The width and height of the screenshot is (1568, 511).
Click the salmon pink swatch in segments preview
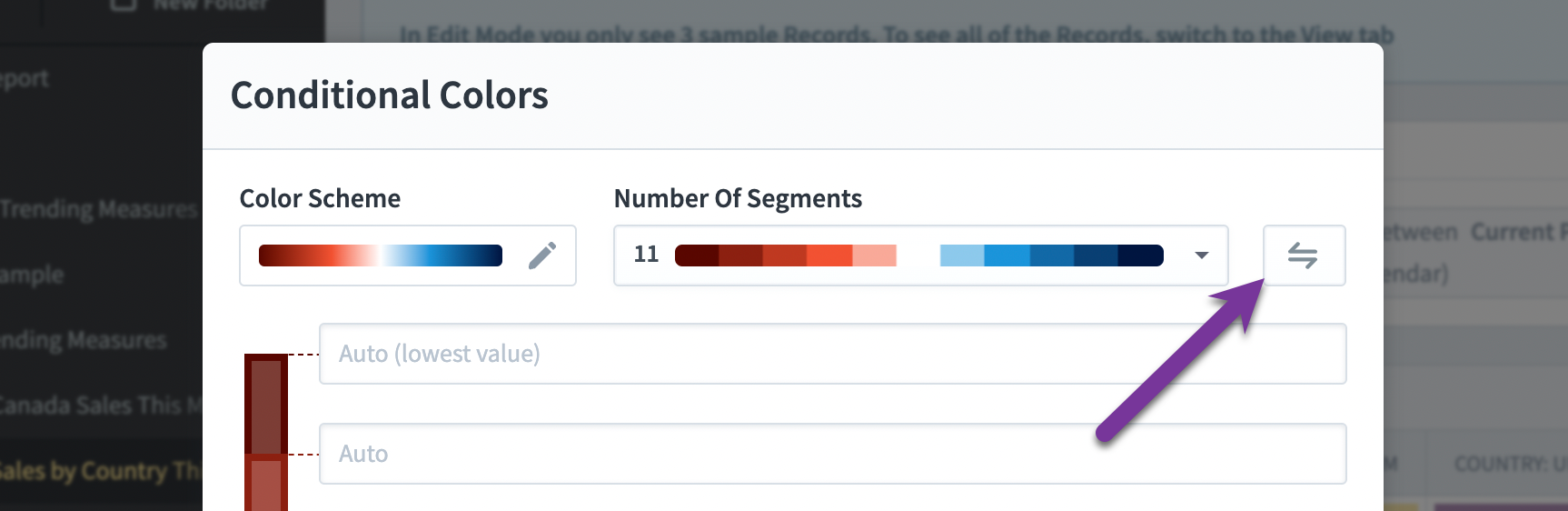click(874, 255)
